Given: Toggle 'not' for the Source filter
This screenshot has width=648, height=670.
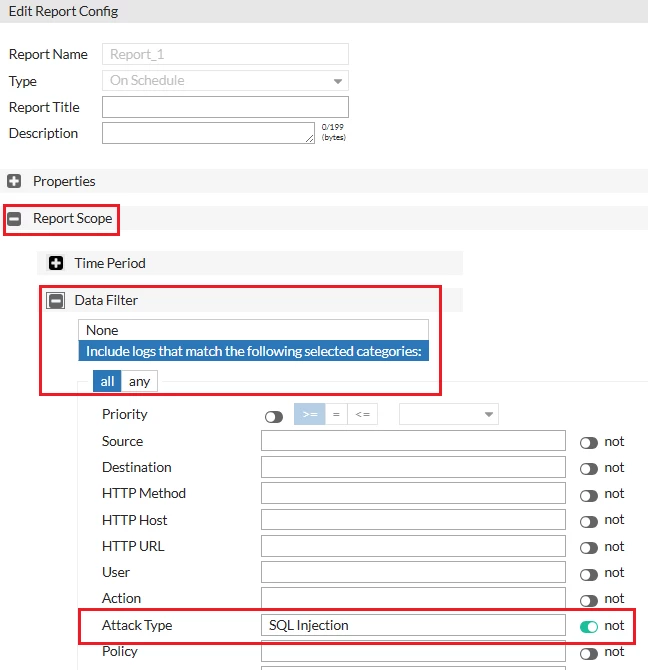Looking at the screenshot, I should 589,443.
